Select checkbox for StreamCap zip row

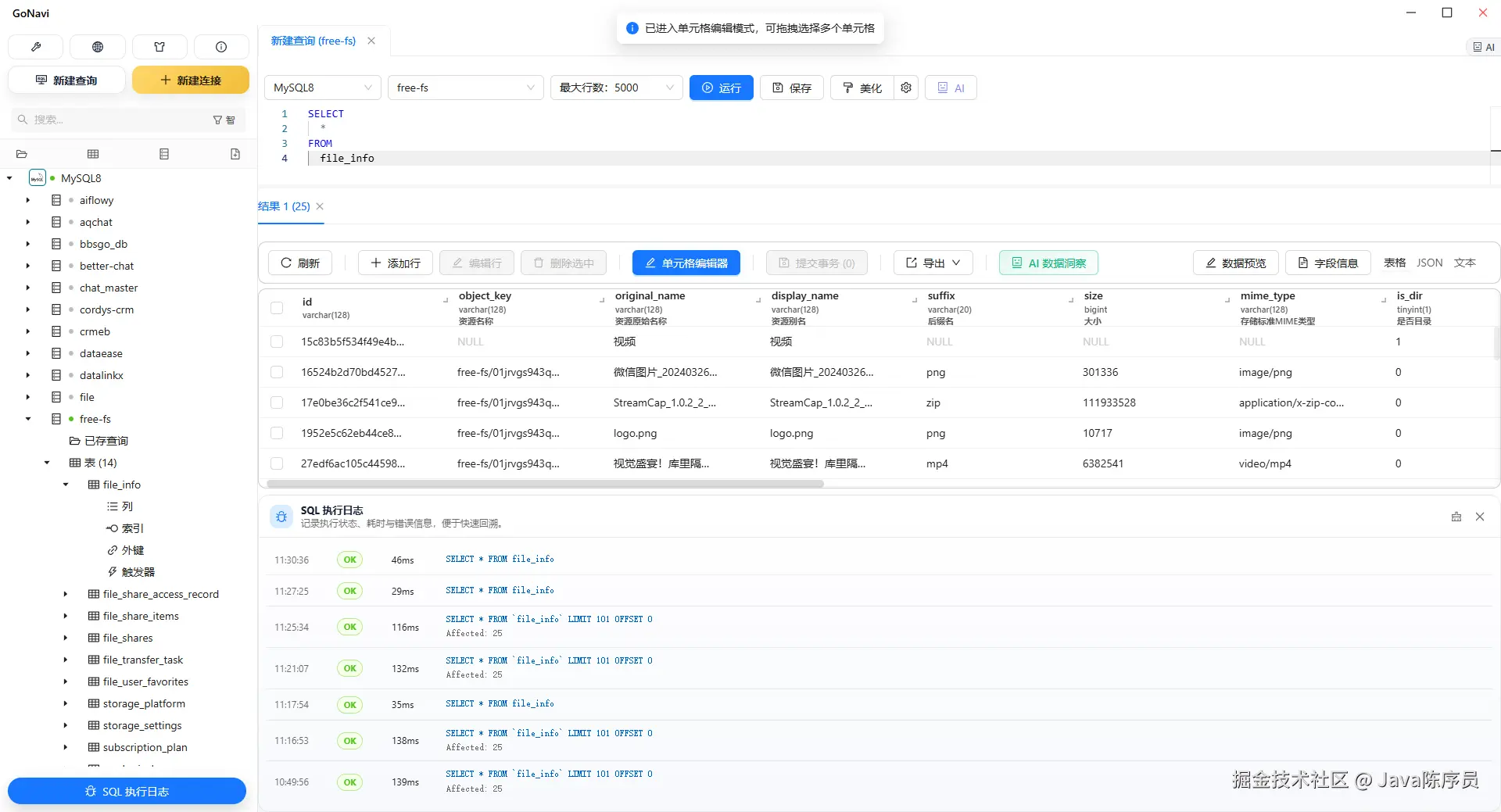click(277, 402)
